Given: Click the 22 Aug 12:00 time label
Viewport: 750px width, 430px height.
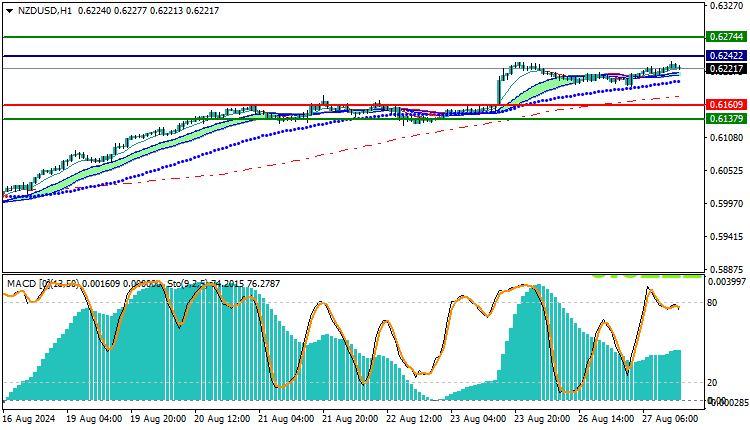Looking at the screenshot, I should [x=414, y=419].
